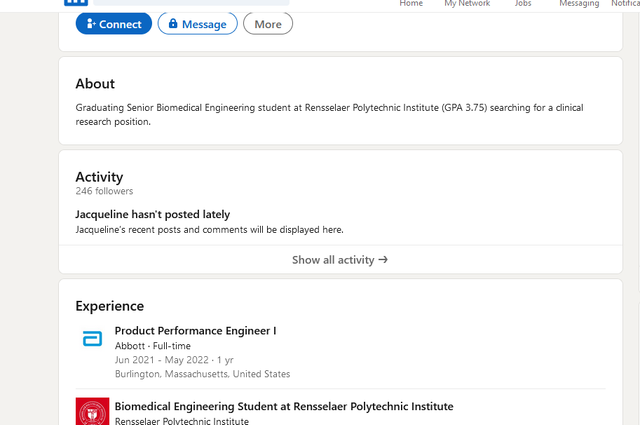Open Biomedical Engineering Student at Rensselaer entry
This screenshot has height=425, width=640.
284,406
